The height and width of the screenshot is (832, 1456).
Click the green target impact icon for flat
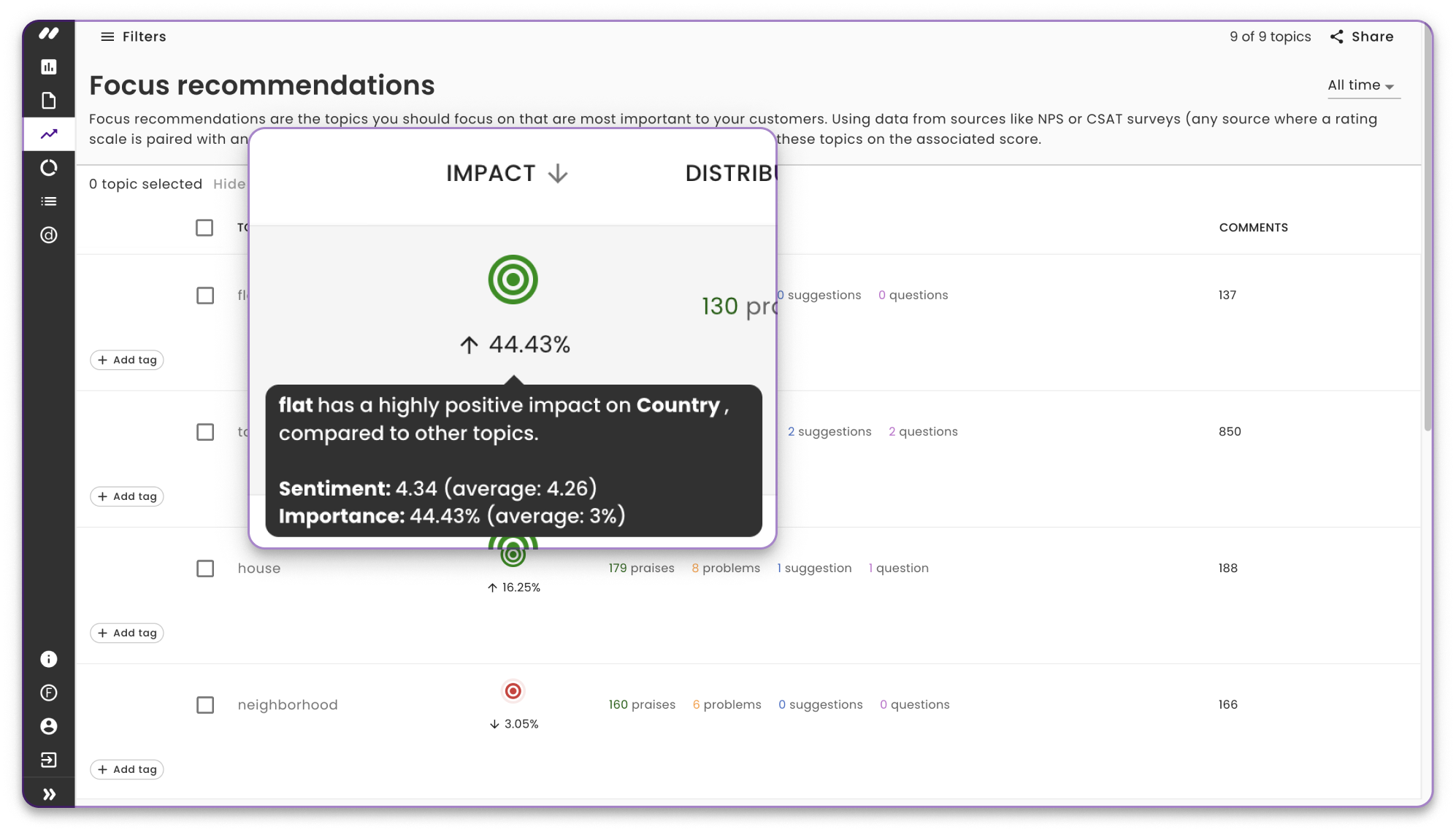[513, 280]
